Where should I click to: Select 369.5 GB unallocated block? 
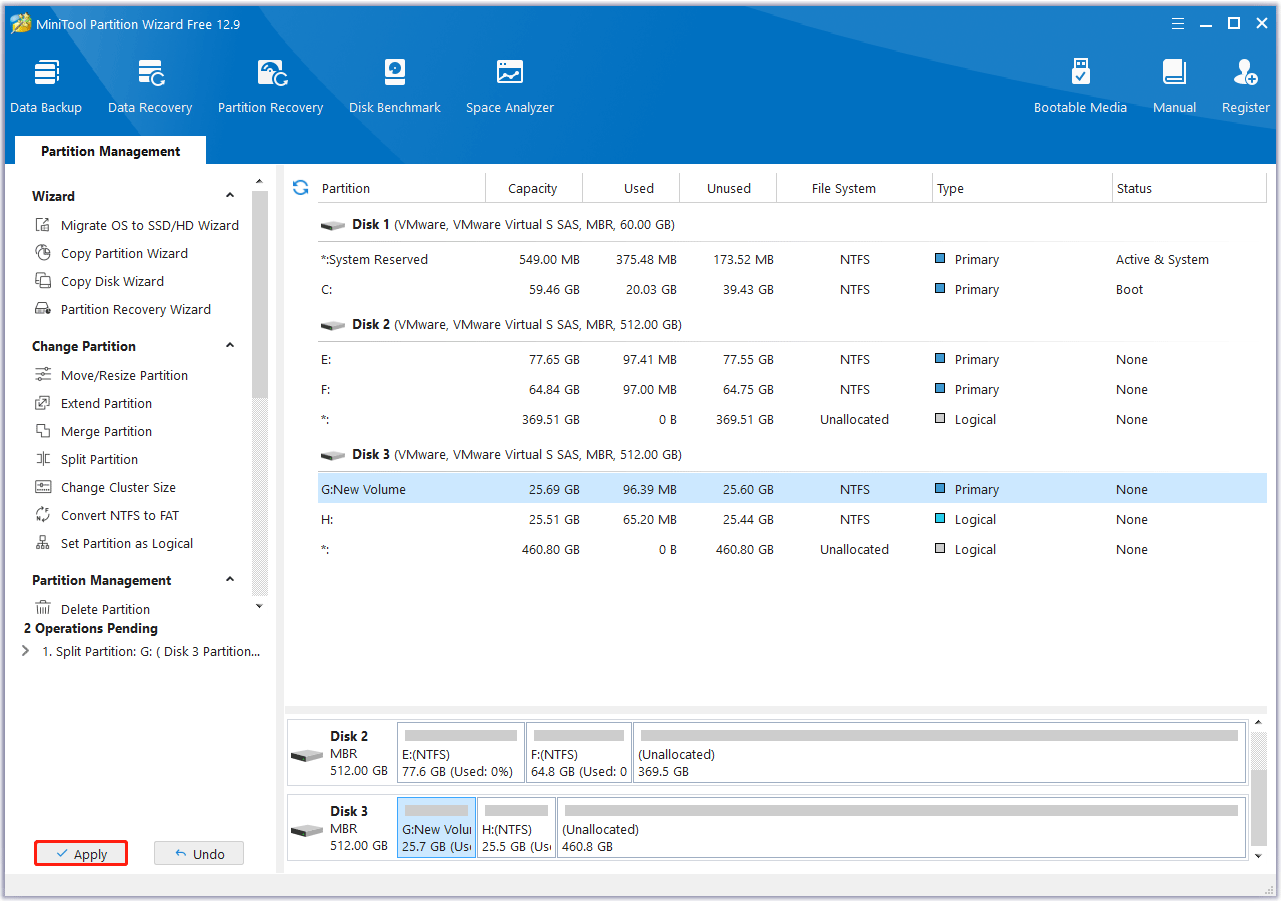click(939, 753)
